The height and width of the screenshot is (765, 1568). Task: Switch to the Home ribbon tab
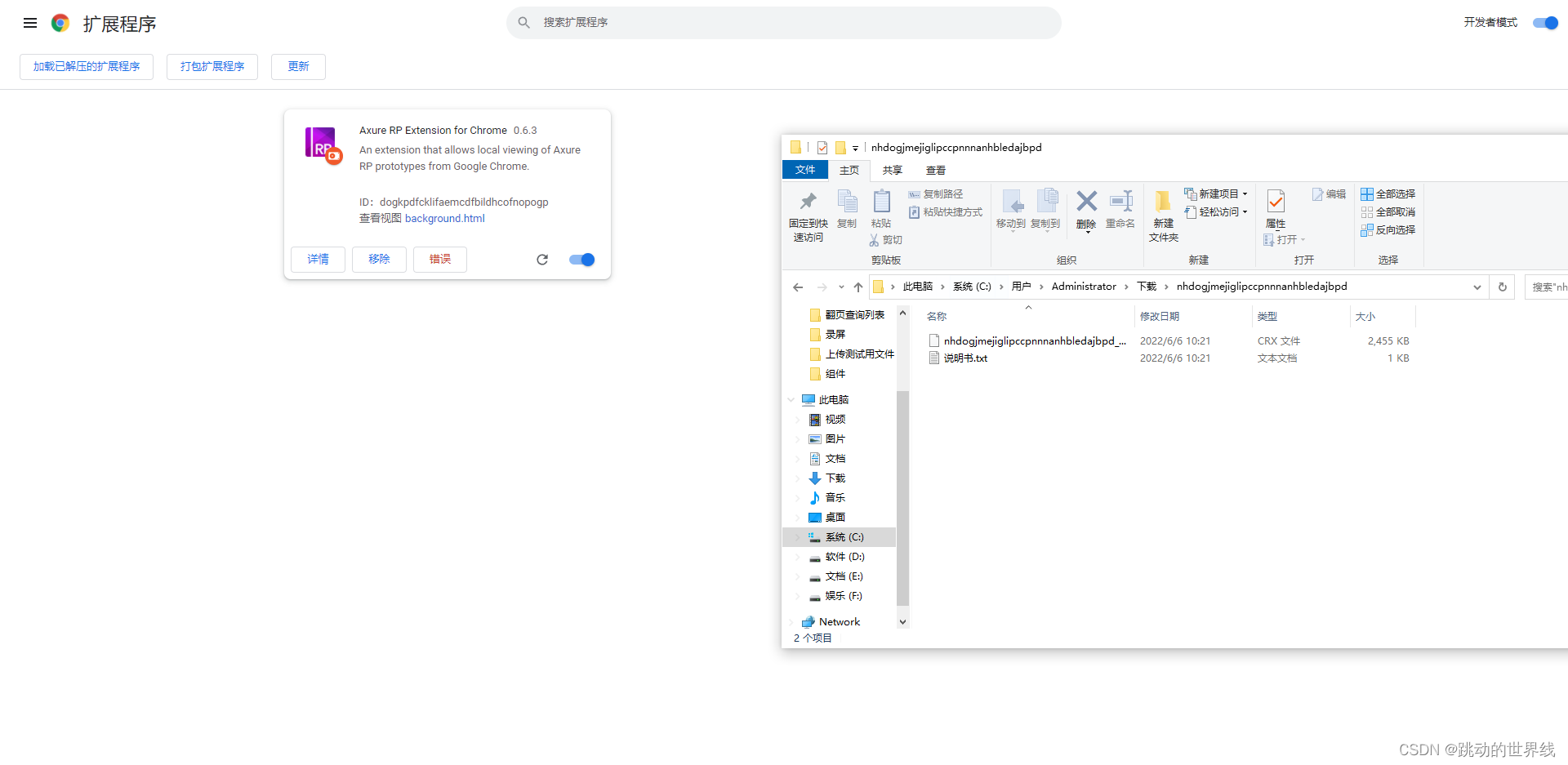pos(849,170)
